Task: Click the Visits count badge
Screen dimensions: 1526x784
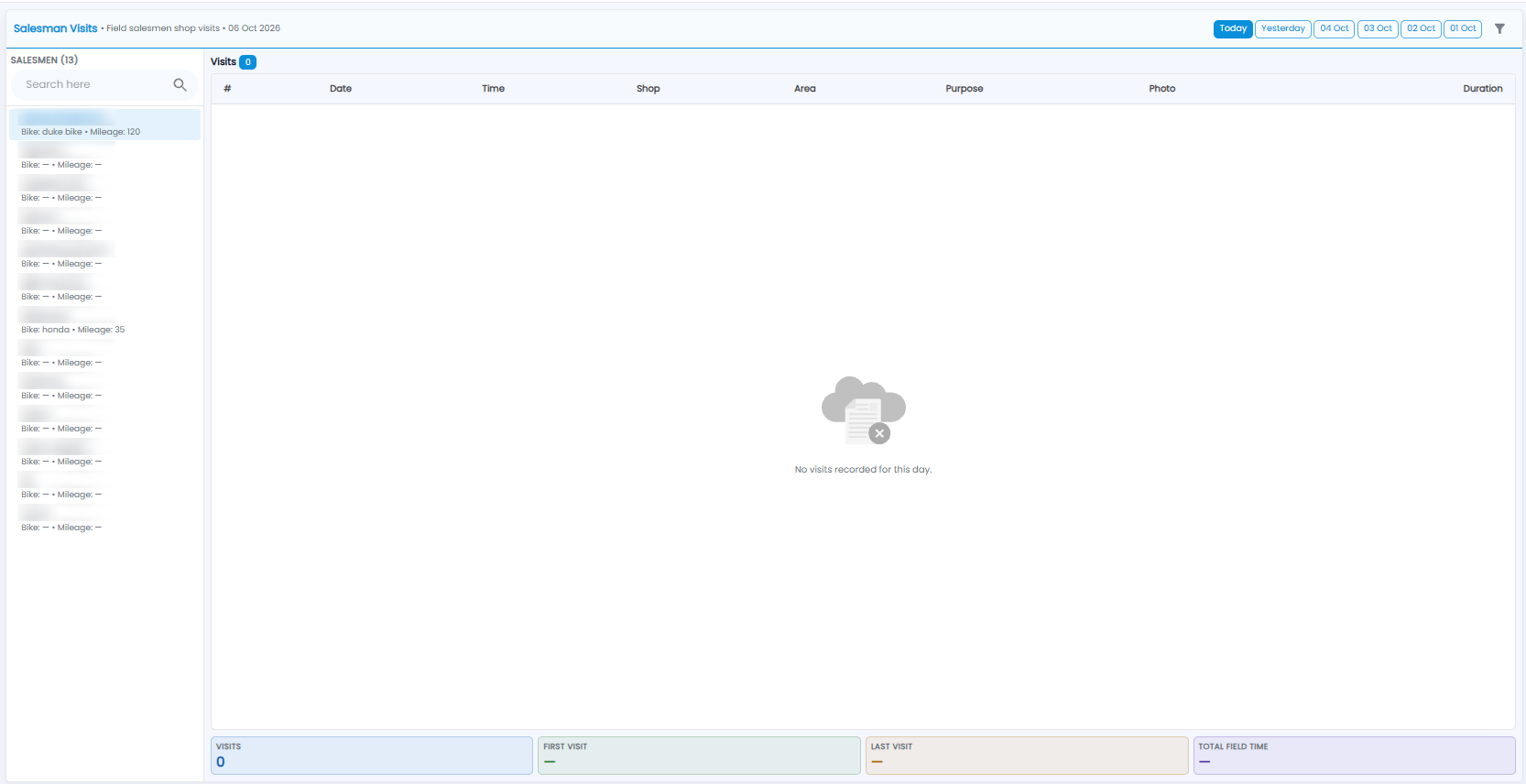Action: (x=247, y=62)
